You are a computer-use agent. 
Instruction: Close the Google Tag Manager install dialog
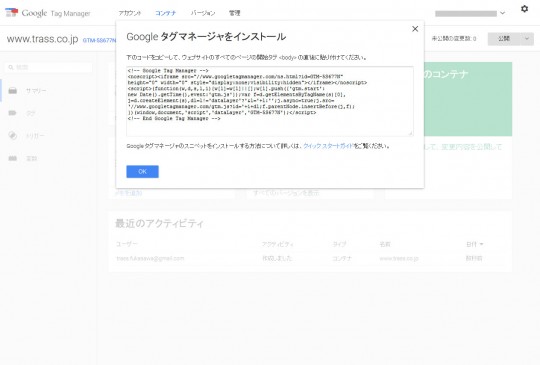pos(415,29)
